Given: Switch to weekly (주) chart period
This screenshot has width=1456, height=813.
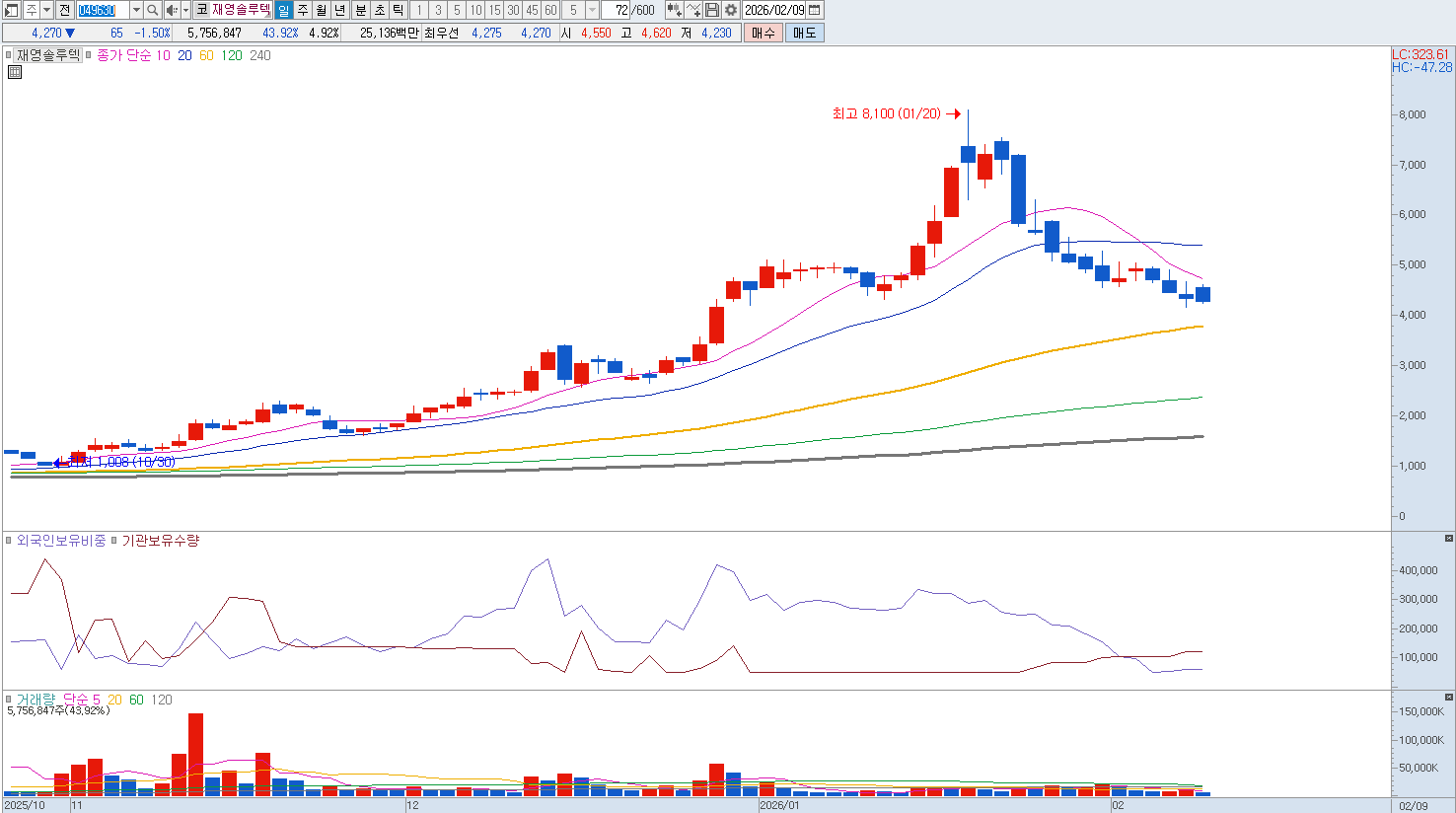Looking at the screenshot, I should click(x=303, y=10).
